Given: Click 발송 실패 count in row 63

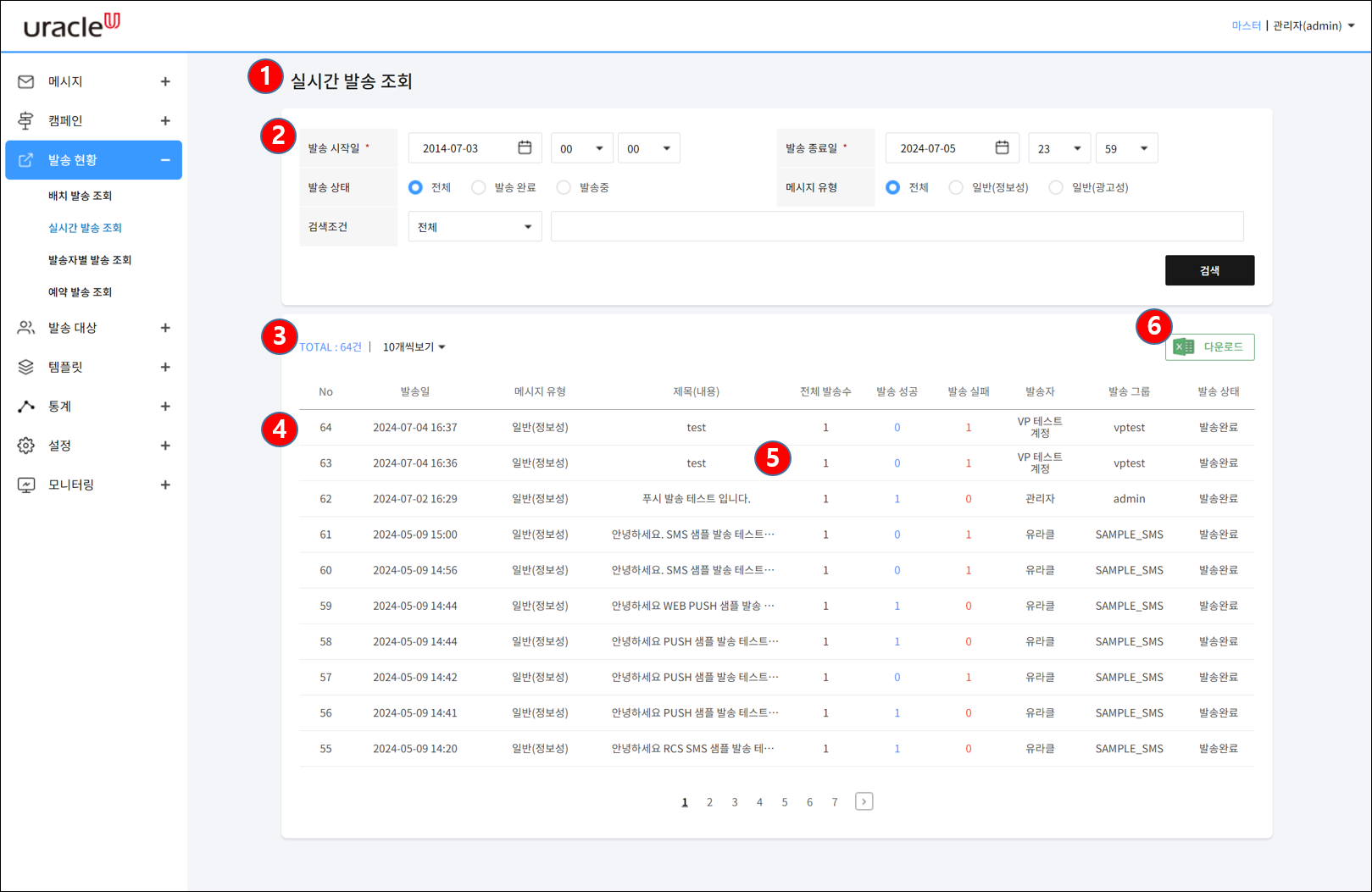Looking at the screenshot, I should pyautogui.click(x=969, y=463).
